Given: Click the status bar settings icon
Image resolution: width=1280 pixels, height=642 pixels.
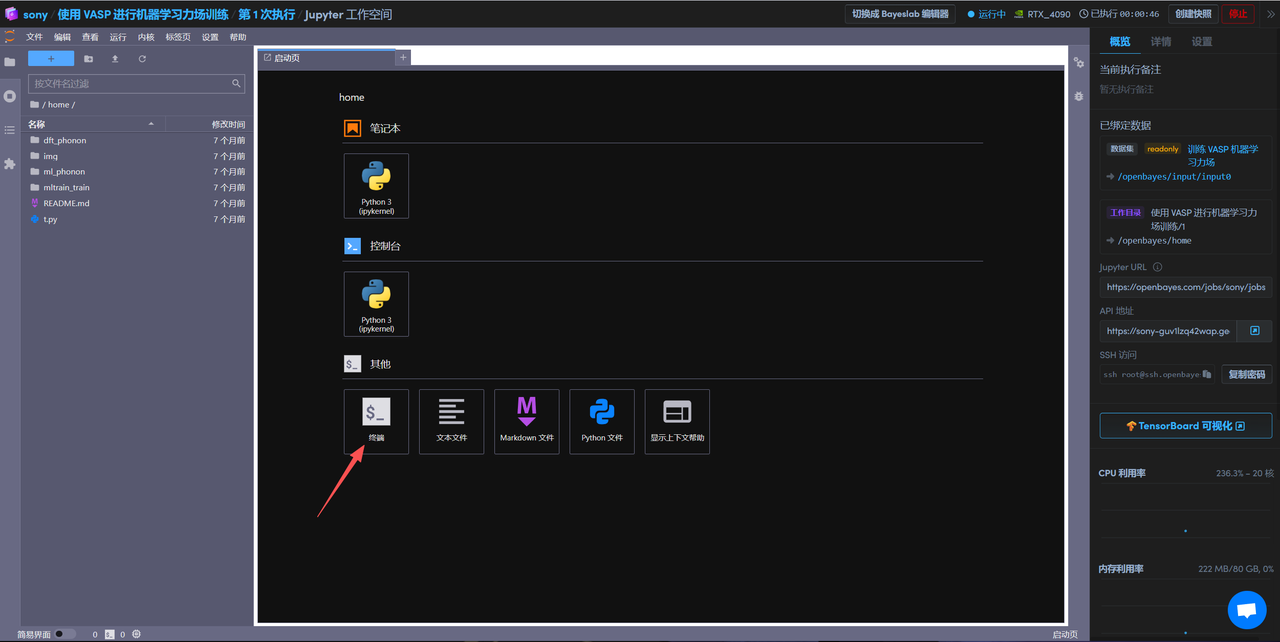Looking at the screenshot, I should click(136, 634).
